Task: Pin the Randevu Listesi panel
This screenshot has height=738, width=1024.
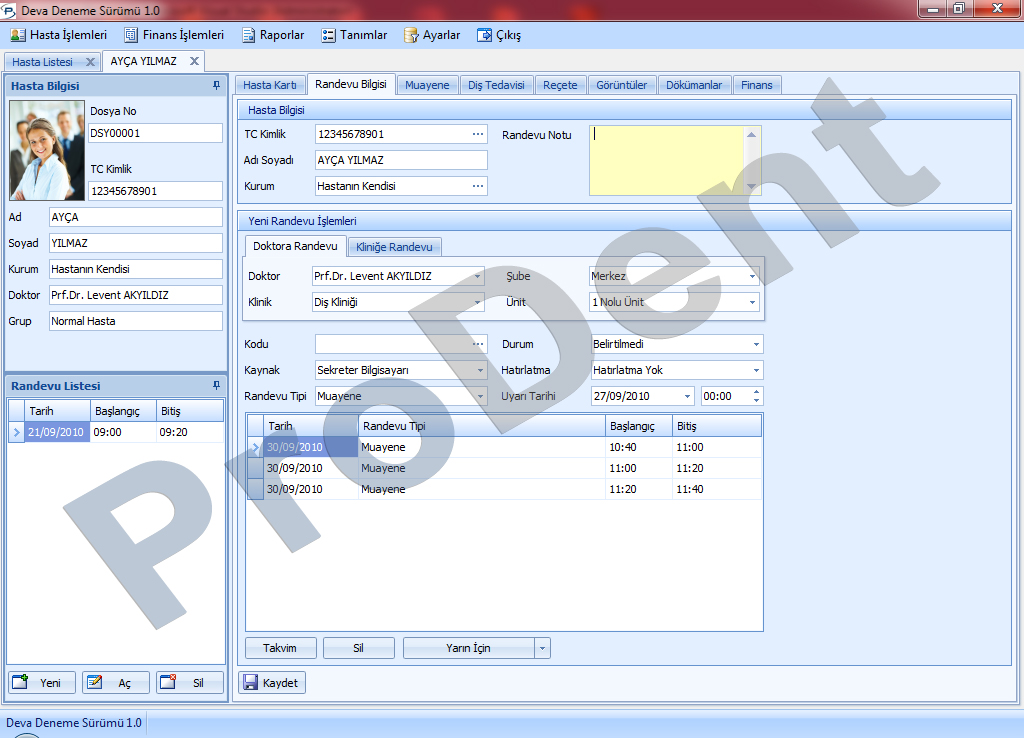Action: point(216,385)
